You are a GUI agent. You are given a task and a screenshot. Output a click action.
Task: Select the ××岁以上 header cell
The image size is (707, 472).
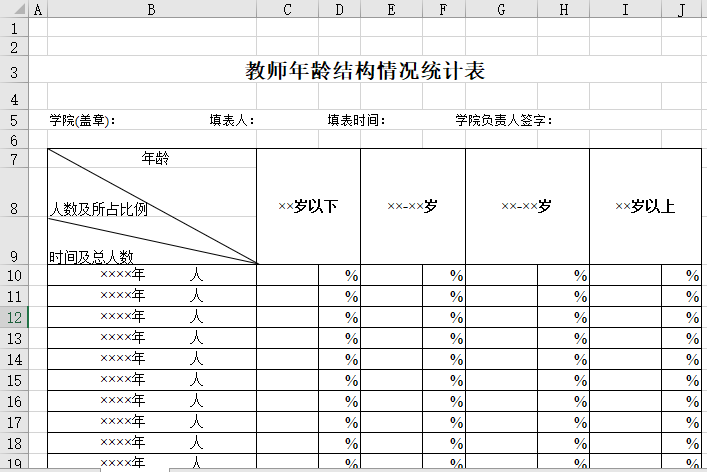click(x=645, y=207)
